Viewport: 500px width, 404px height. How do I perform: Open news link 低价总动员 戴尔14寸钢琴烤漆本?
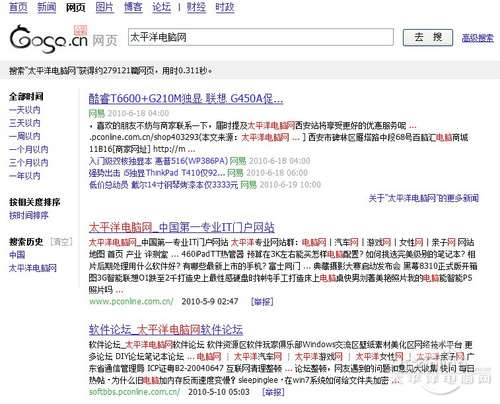[x=163, y=185]
